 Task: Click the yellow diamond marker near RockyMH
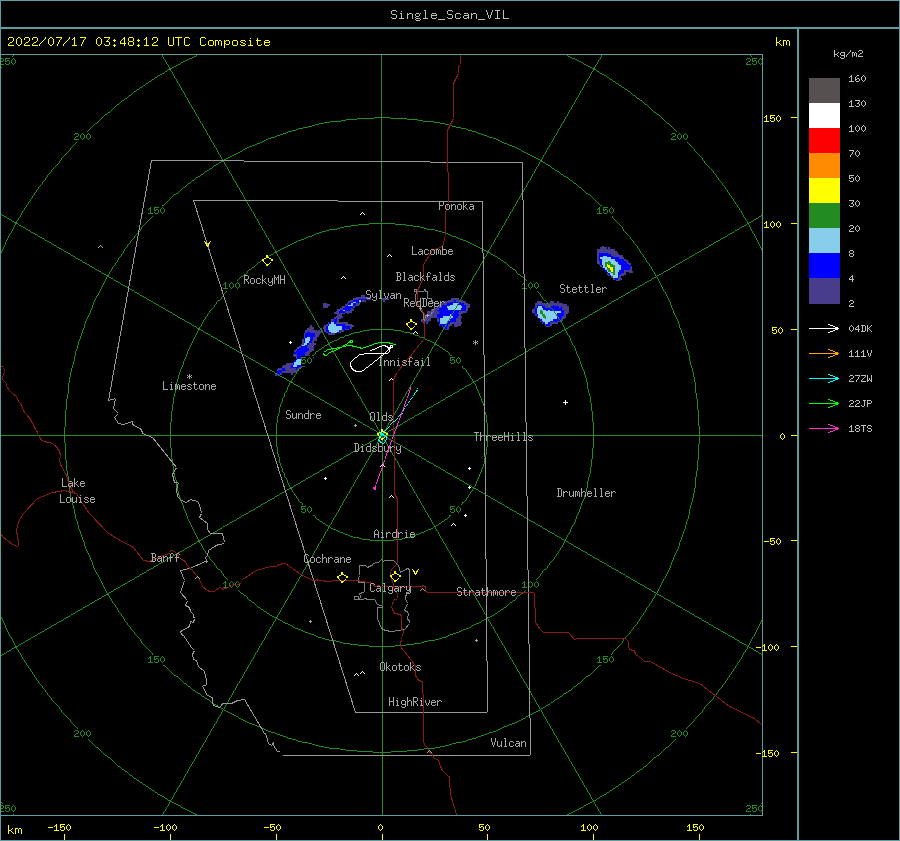click(x=267, y=261)
